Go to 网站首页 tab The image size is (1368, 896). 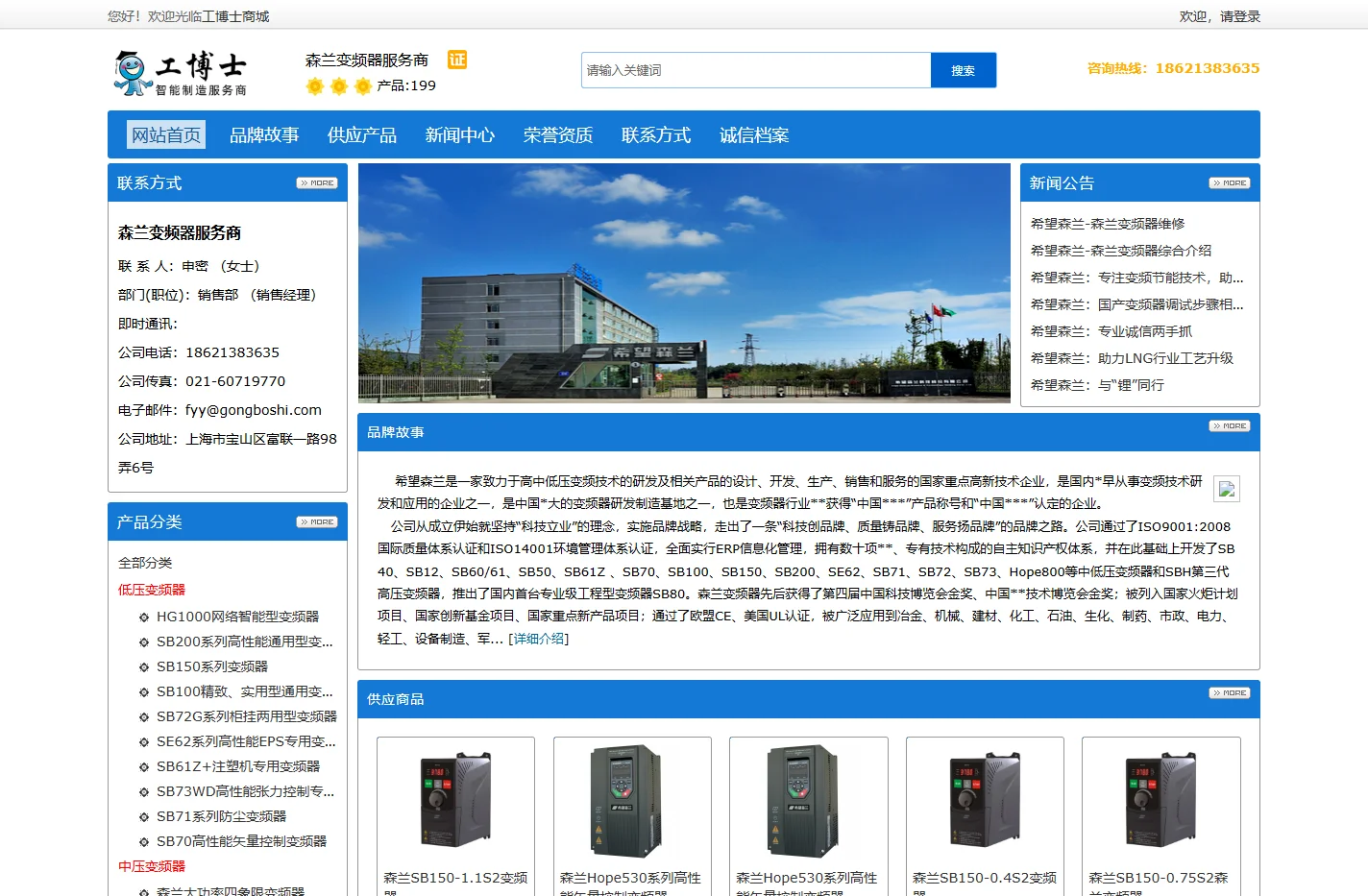pos(166,134)
